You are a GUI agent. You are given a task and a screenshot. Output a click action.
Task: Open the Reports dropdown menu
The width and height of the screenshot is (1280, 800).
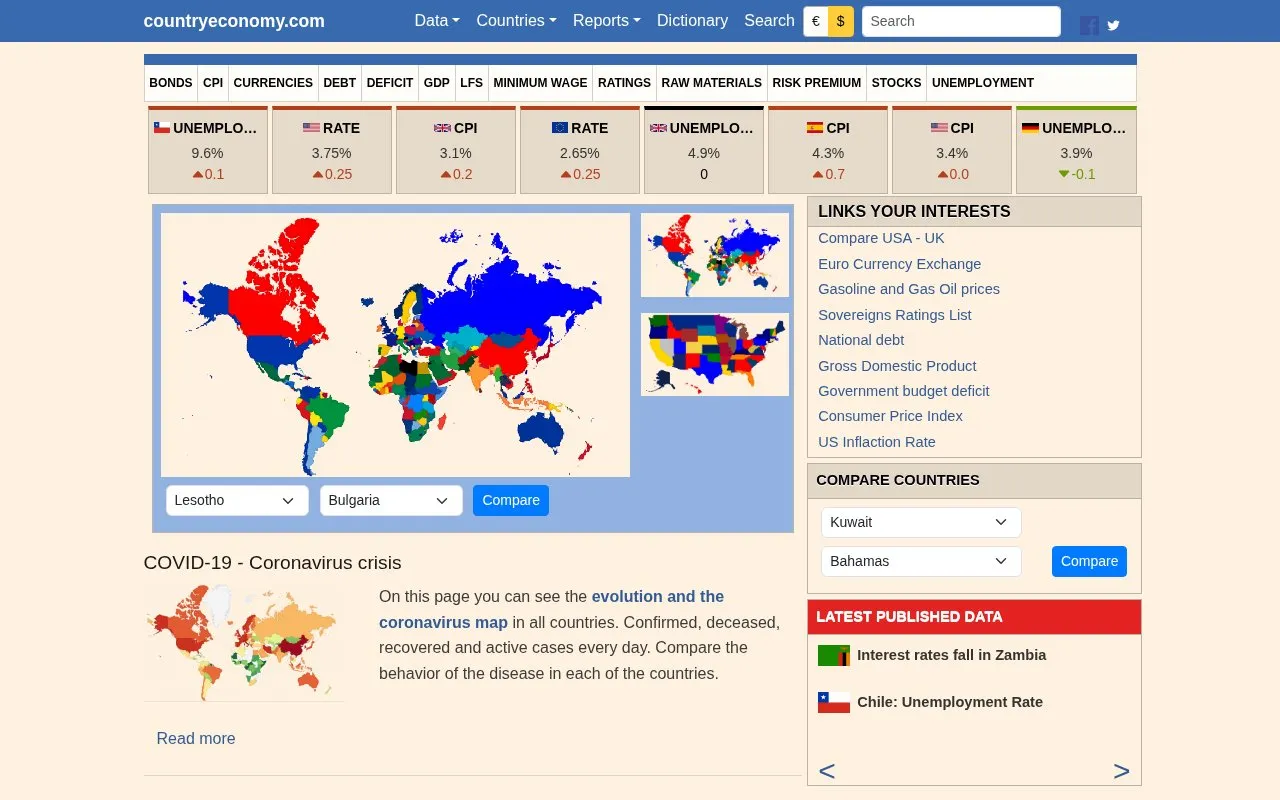(606, 20)
